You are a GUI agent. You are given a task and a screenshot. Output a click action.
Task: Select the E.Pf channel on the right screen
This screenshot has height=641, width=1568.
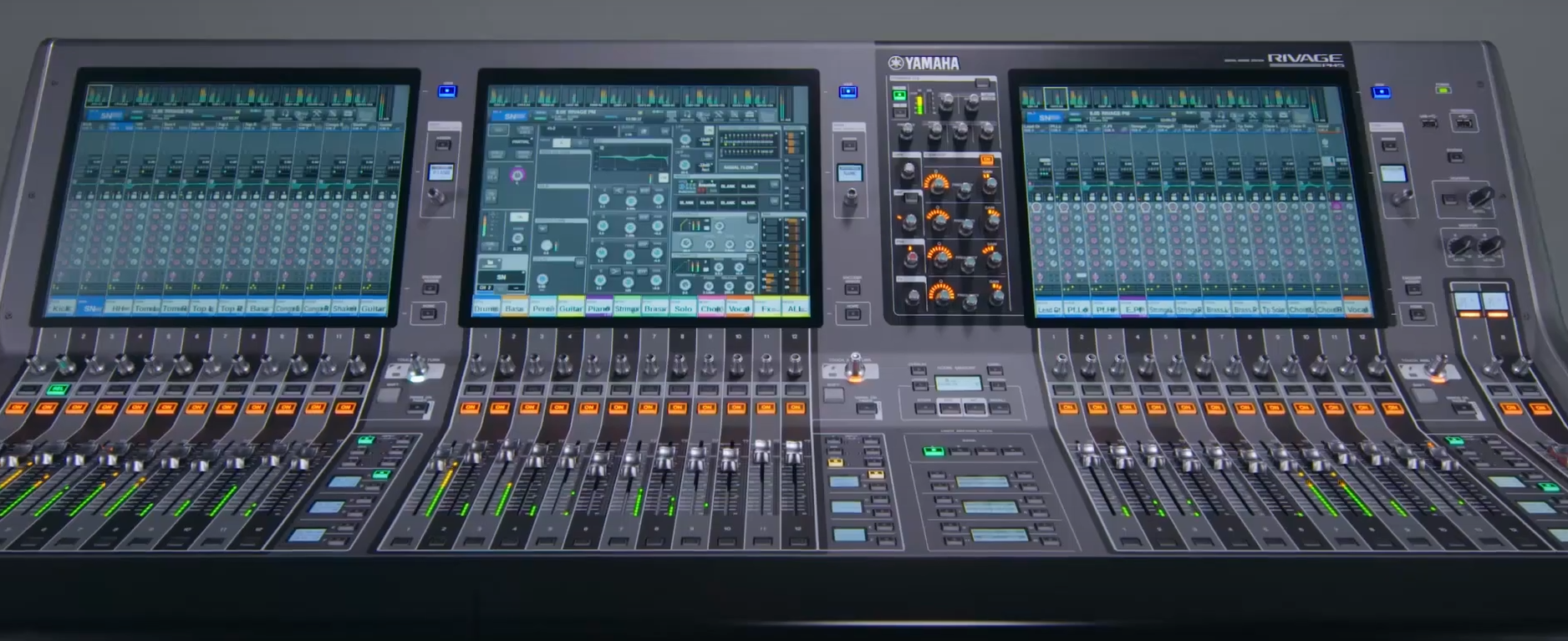[x=1133, y=309]
